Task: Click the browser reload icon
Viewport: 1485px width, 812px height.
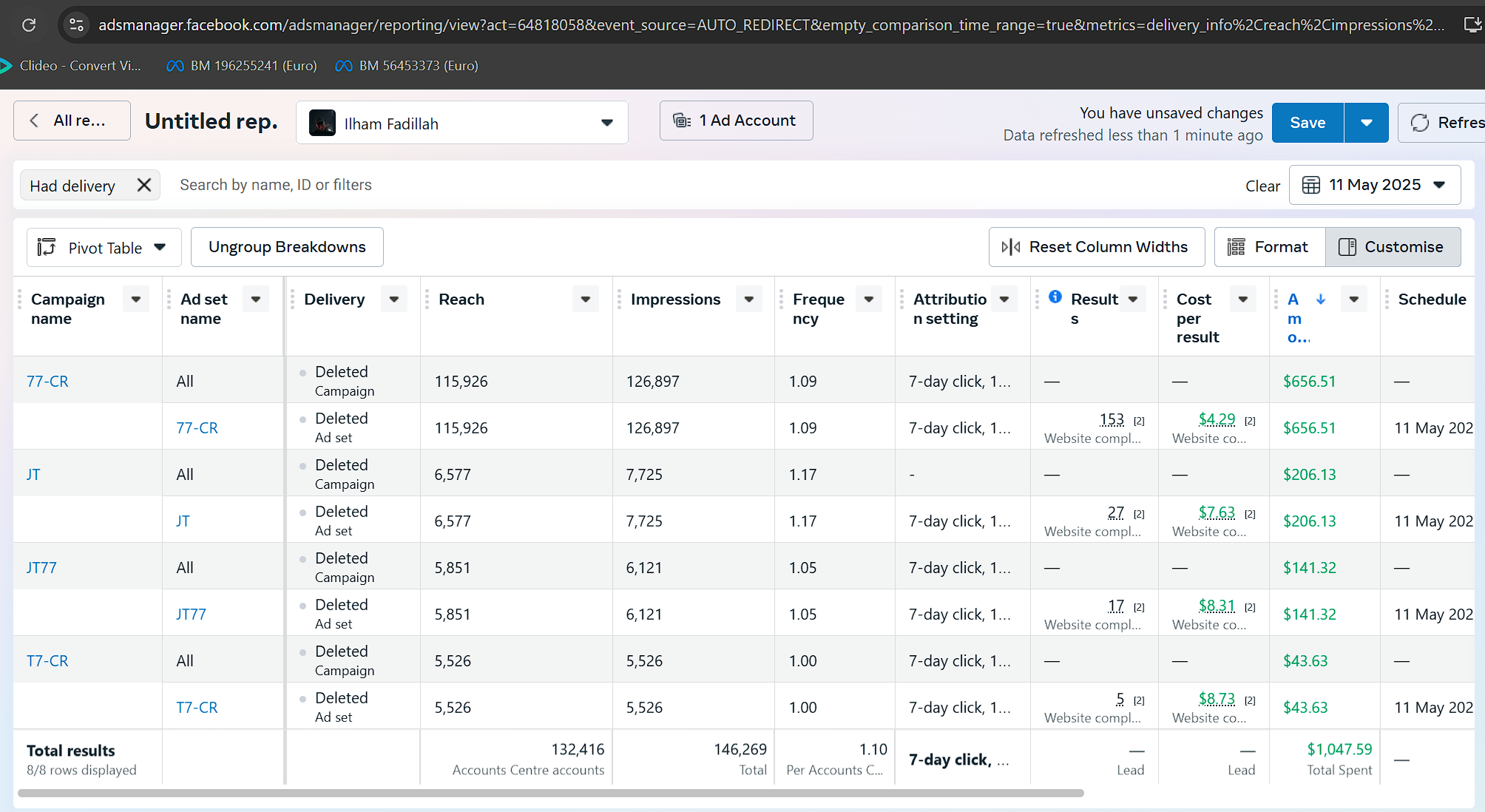Action: pos(29,25)
